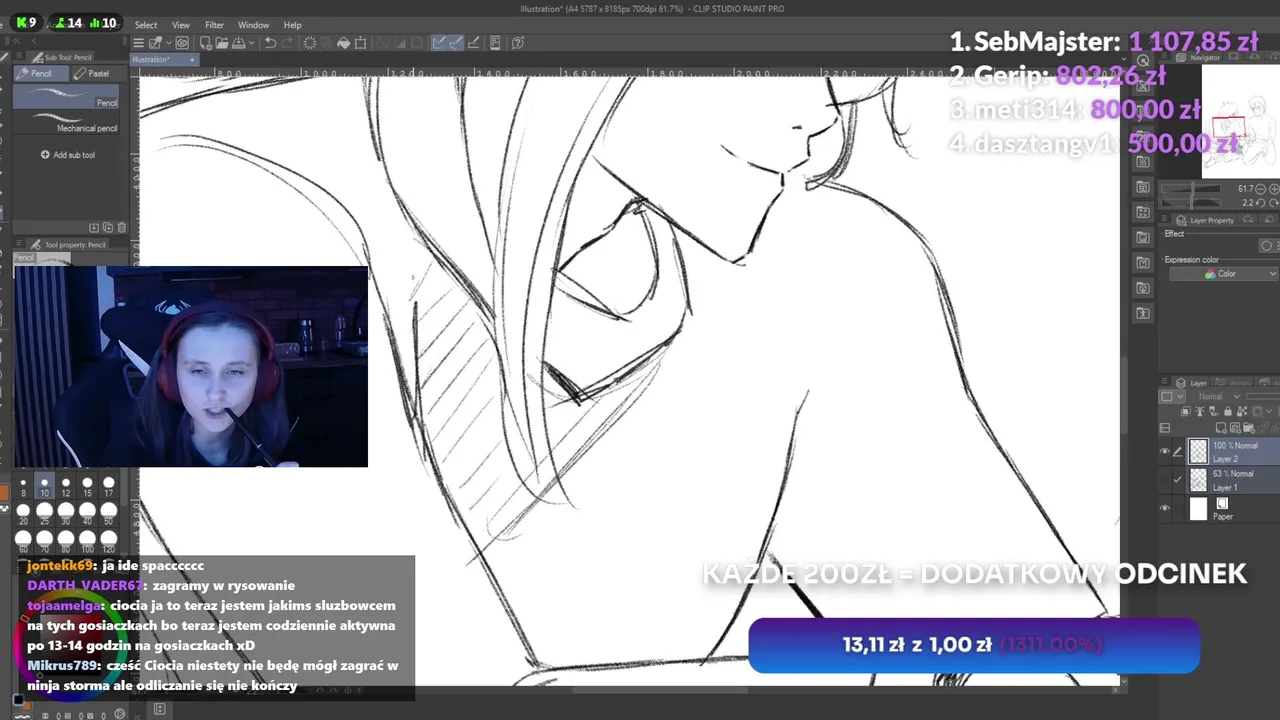Show Layer 1 via visibility box
Image resolution: width=1280 pixels, height=720 pixels.
(1164, 479)
